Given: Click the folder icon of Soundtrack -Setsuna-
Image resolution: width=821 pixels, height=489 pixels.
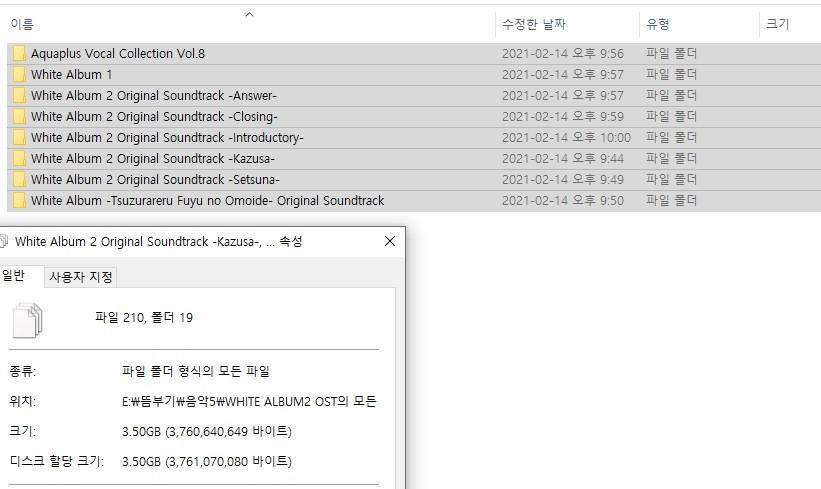Looking at the screenshot, I should (19, 179).
